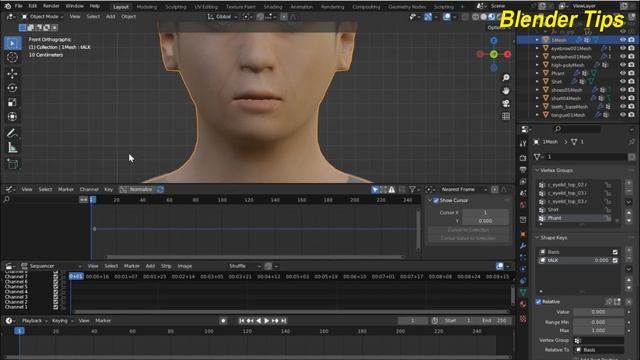Open the Render menu
640x360 pixels.
click(x=51, y=6)
